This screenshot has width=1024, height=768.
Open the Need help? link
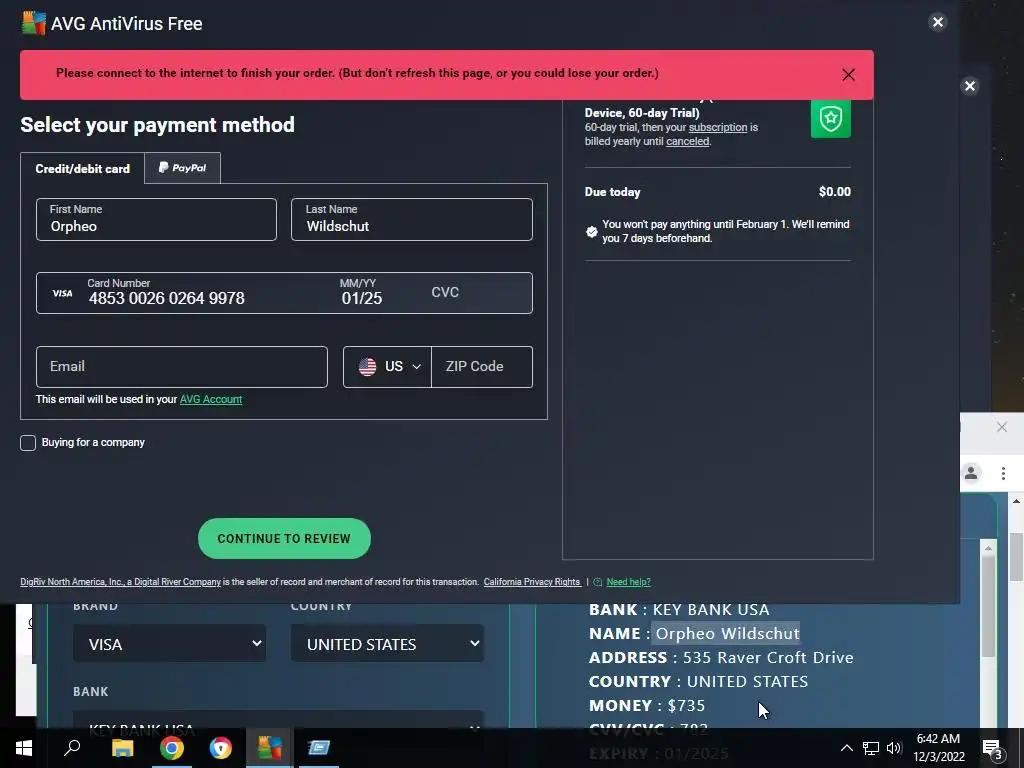click(x=628, y=582)
